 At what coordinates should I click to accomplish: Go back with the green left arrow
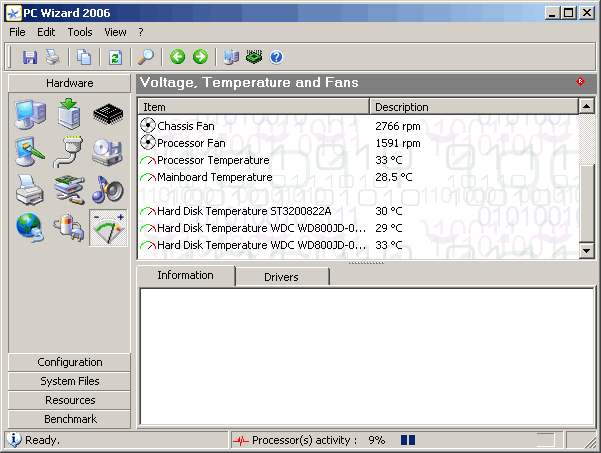(177, 57)
